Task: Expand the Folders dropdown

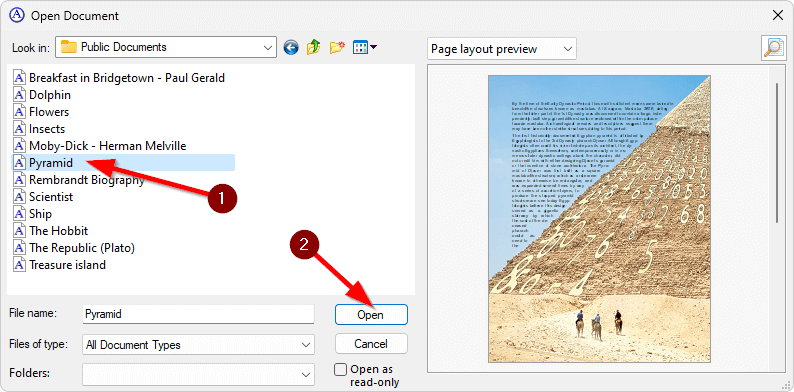Action: point(198,374)
